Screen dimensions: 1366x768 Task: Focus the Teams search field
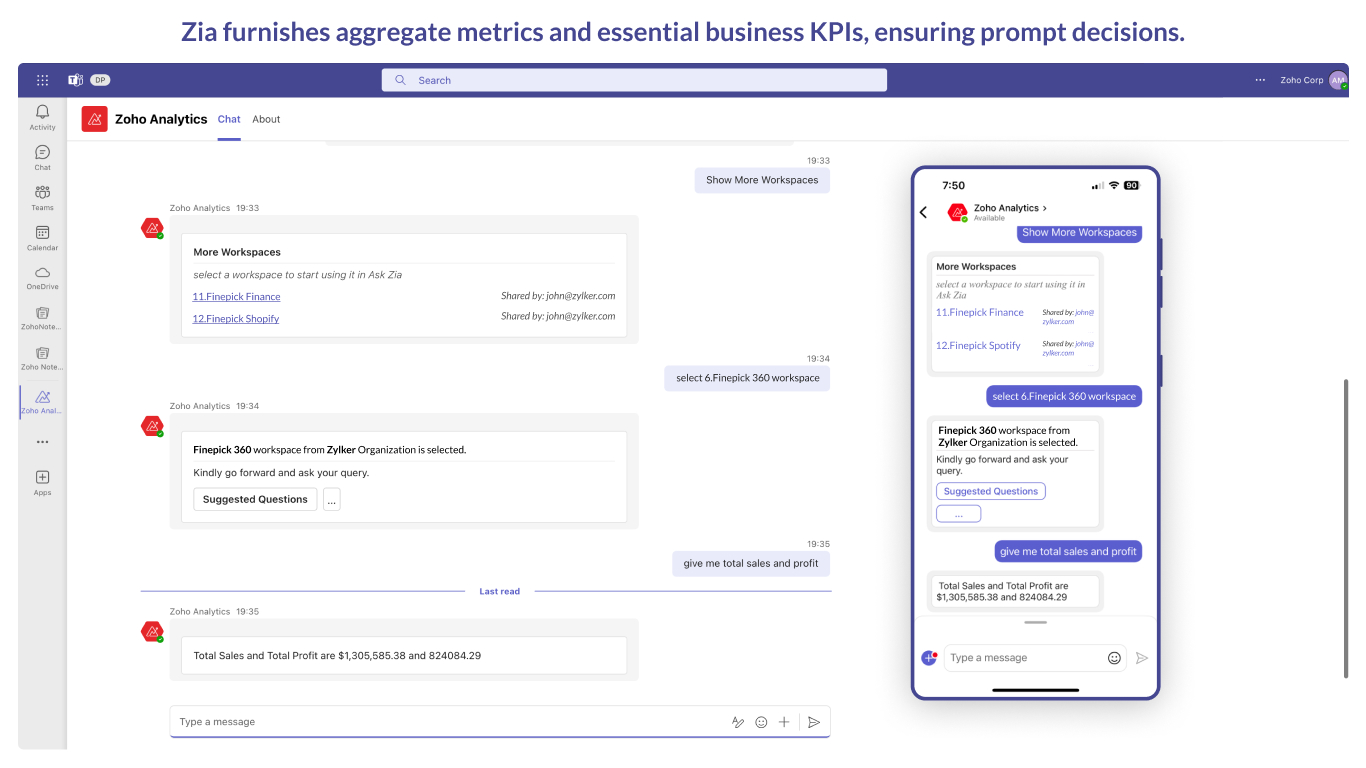pyautogui.click(x=634, y=80)
